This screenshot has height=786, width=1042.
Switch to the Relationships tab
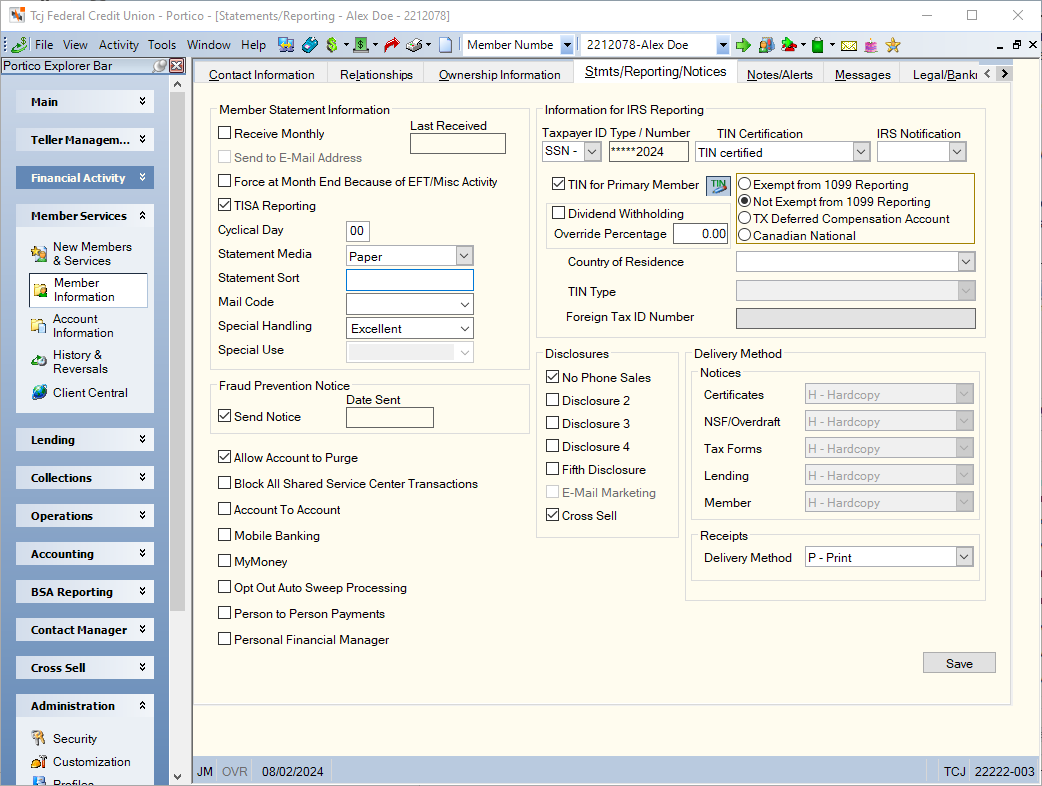376,74
